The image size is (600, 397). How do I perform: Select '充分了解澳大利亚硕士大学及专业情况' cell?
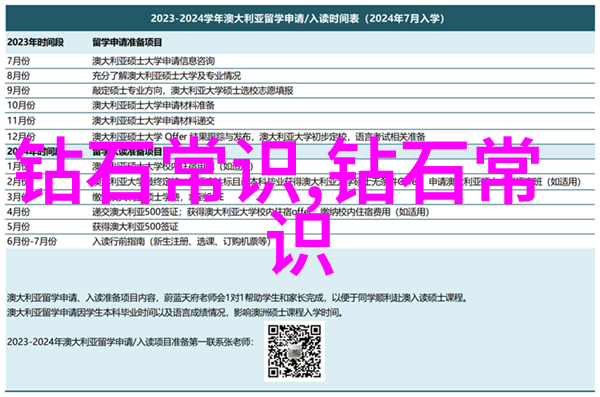point(166,76)
